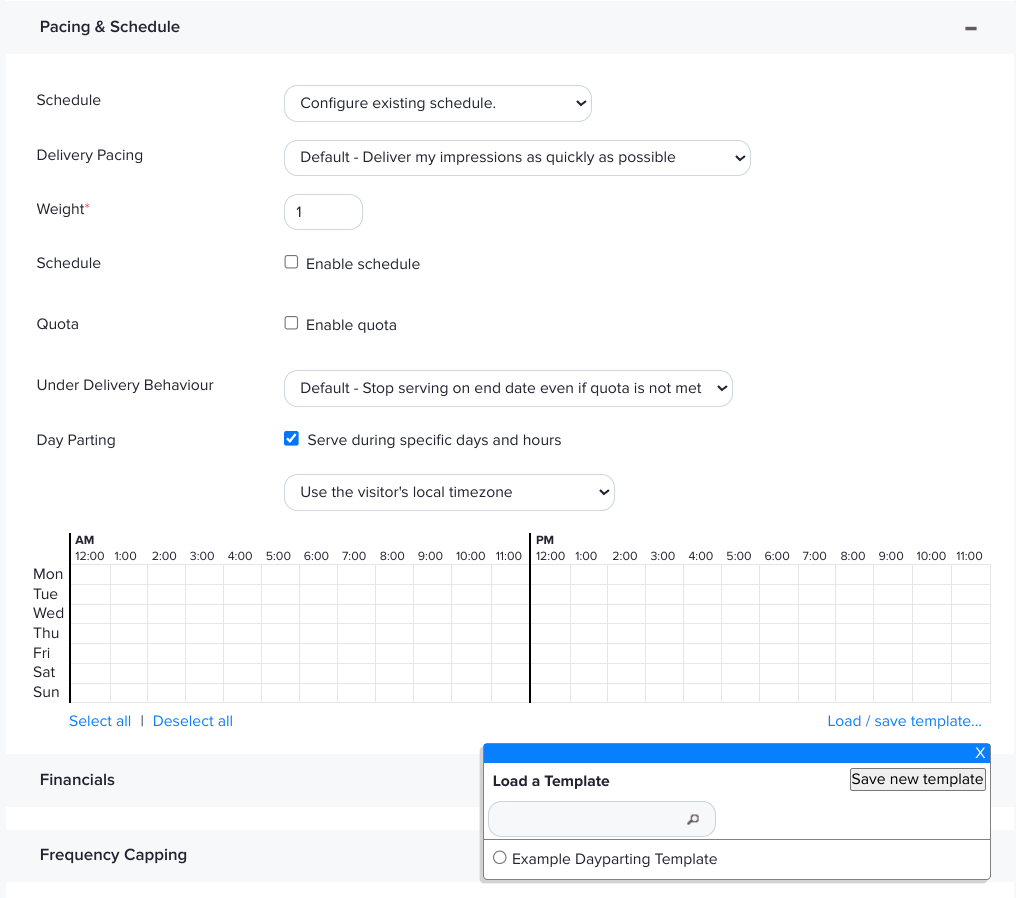
Task: Click the Sat row label
Action: 44,673
